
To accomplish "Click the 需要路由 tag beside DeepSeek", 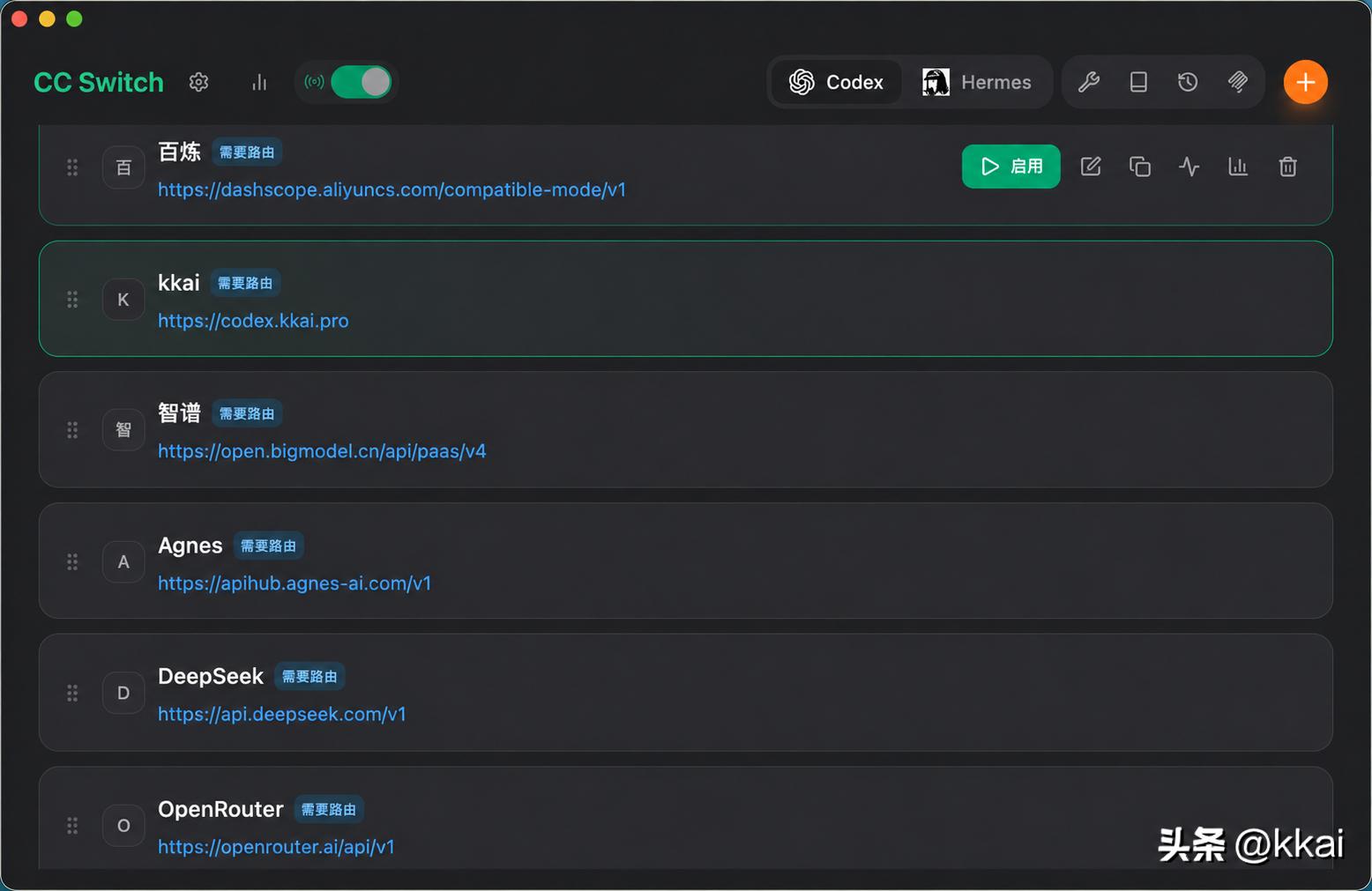I will coord(309,676).
